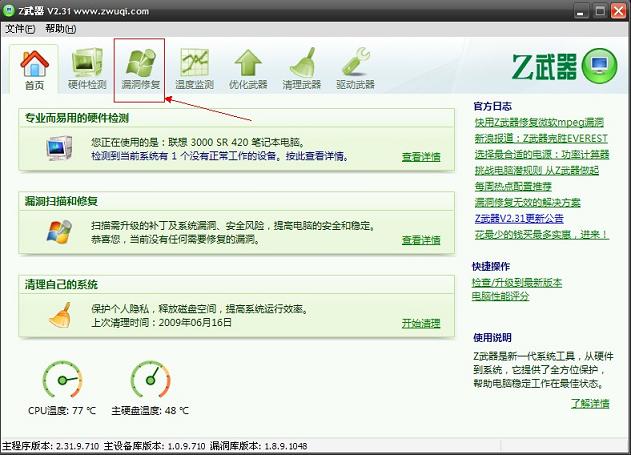Click the 开始清理 link
The image size is (631, 455).
click(421, 323)
